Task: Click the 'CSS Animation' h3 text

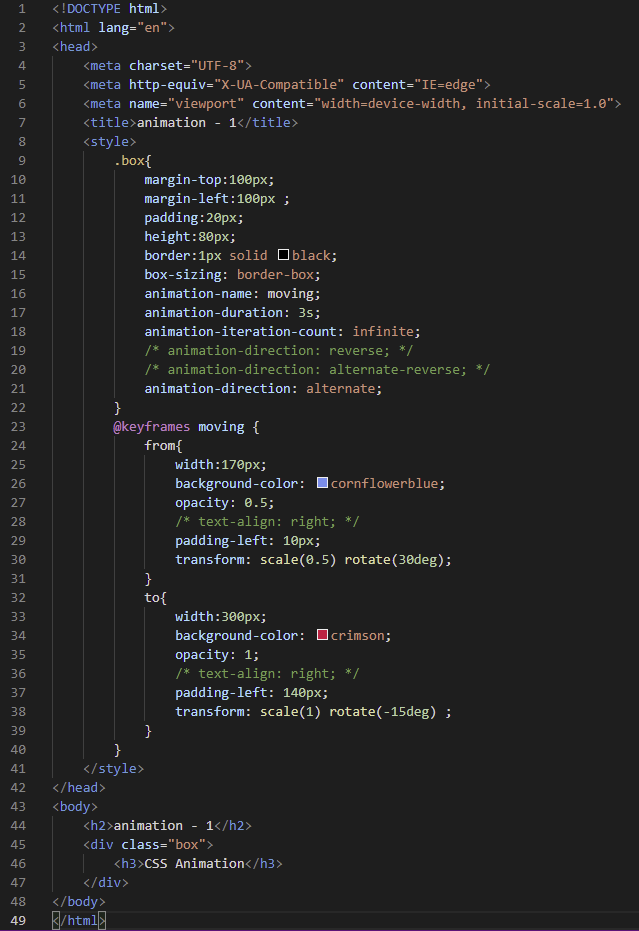Action: 194,863
